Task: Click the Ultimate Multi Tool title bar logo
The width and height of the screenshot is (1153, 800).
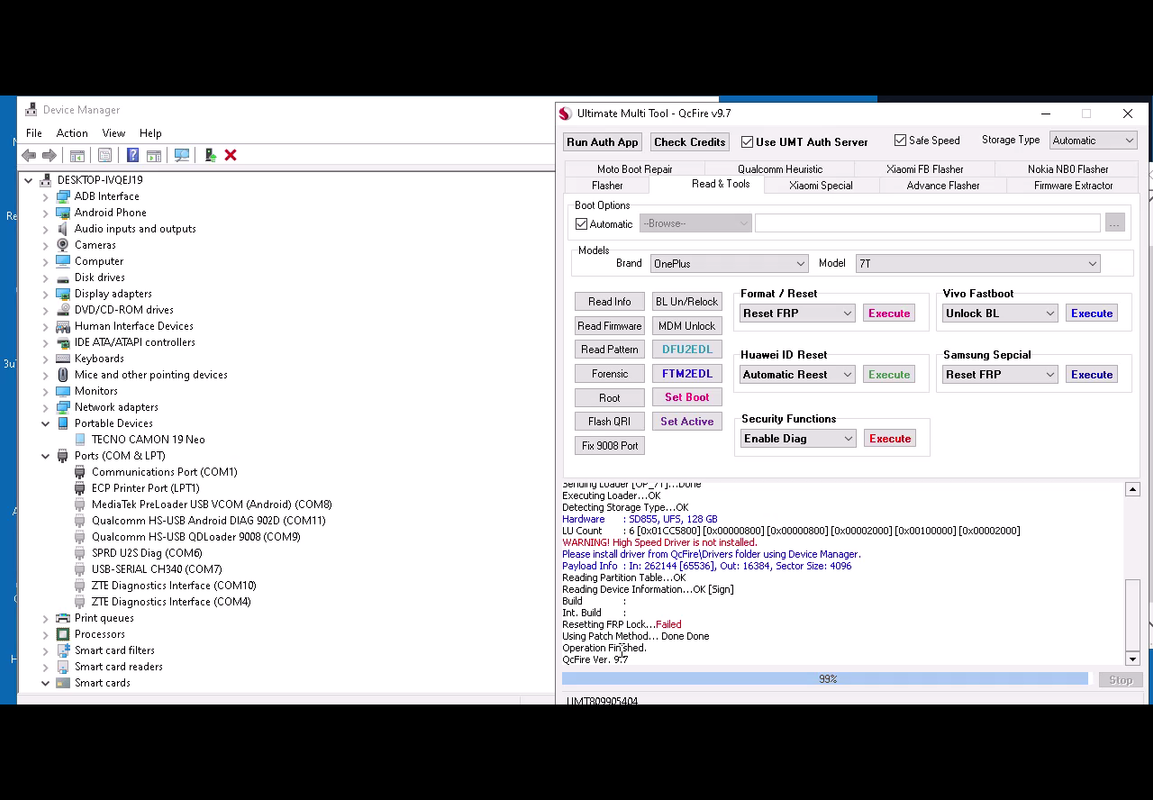Action: click(x=565, y=113)
